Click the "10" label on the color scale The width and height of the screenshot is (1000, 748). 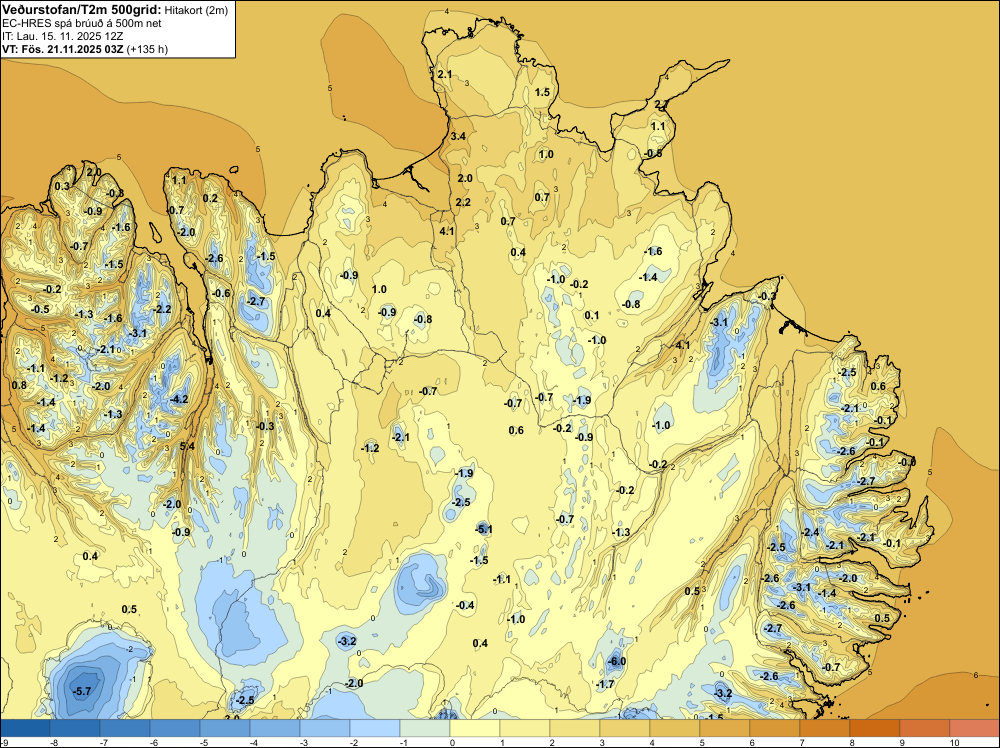click(954, 742)
